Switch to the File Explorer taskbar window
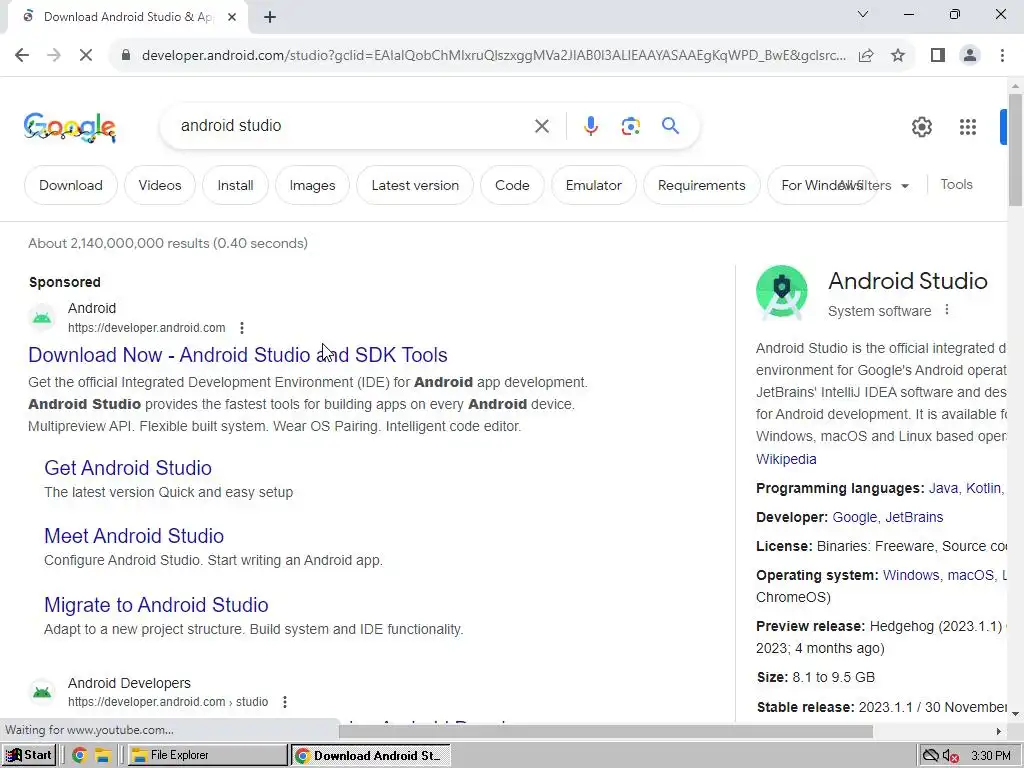 (208, 755)
